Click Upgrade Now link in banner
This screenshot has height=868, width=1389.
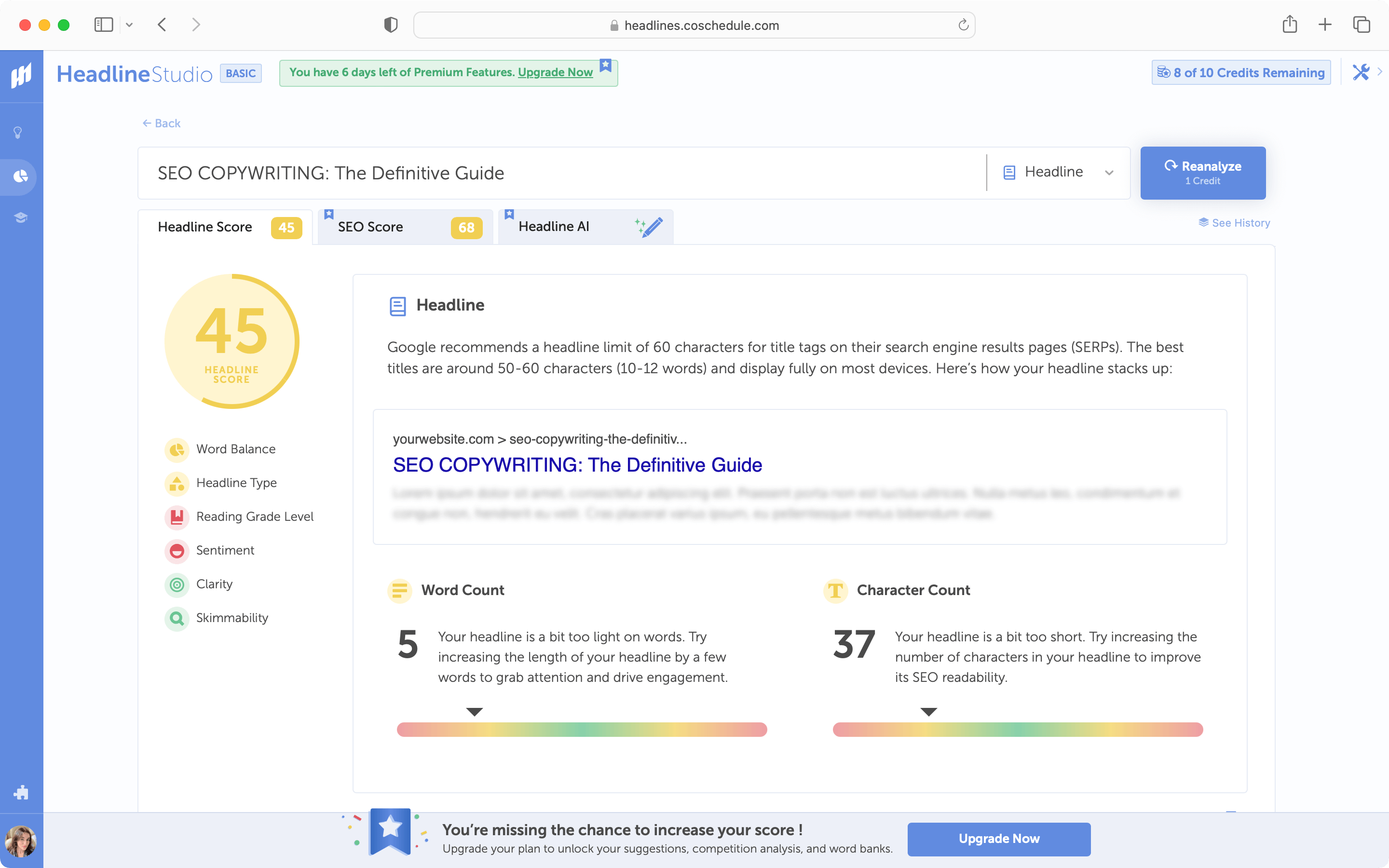coord(555,72)
